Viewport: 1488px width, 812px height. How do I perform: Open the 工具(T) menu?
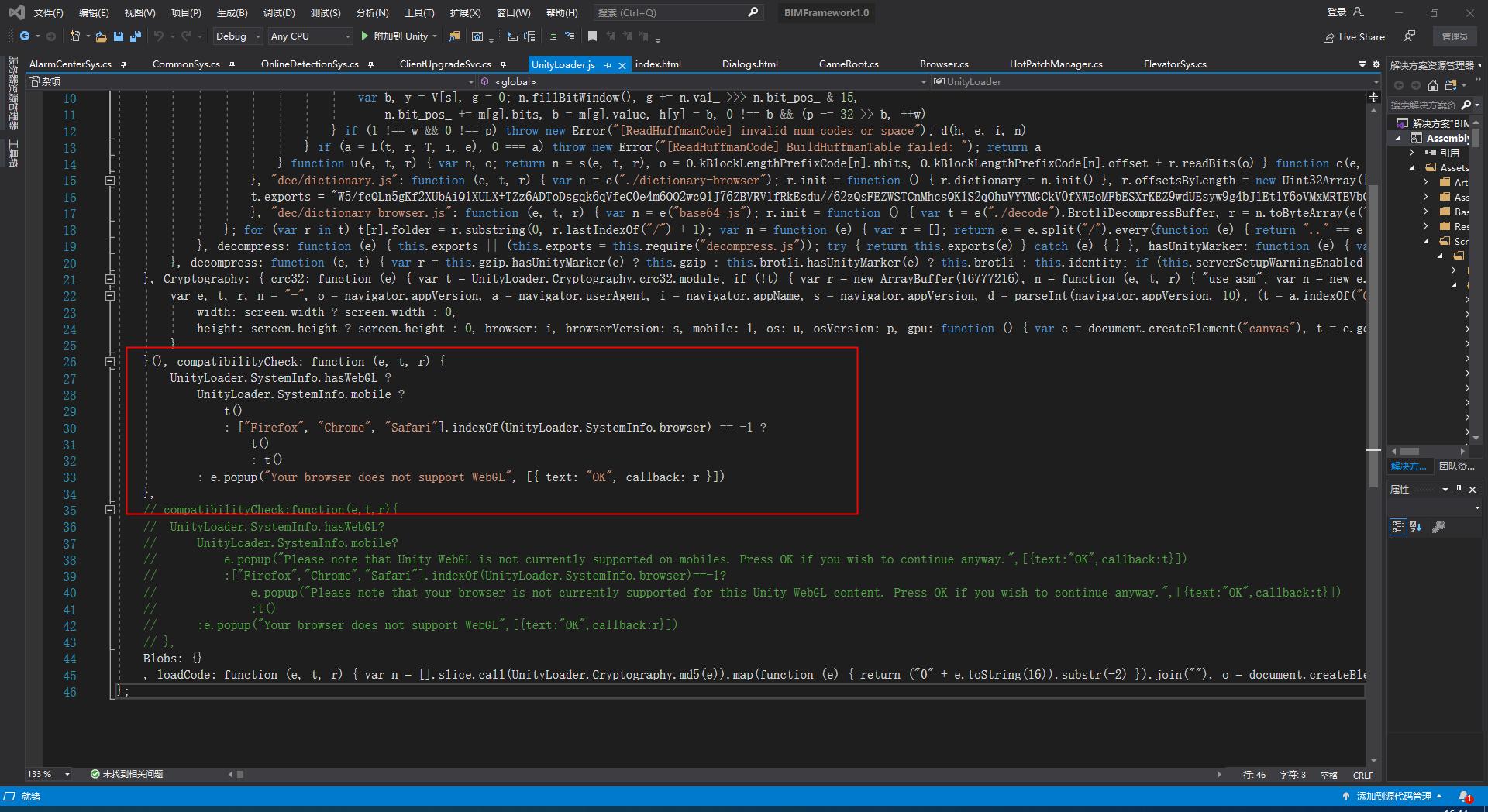419,12
